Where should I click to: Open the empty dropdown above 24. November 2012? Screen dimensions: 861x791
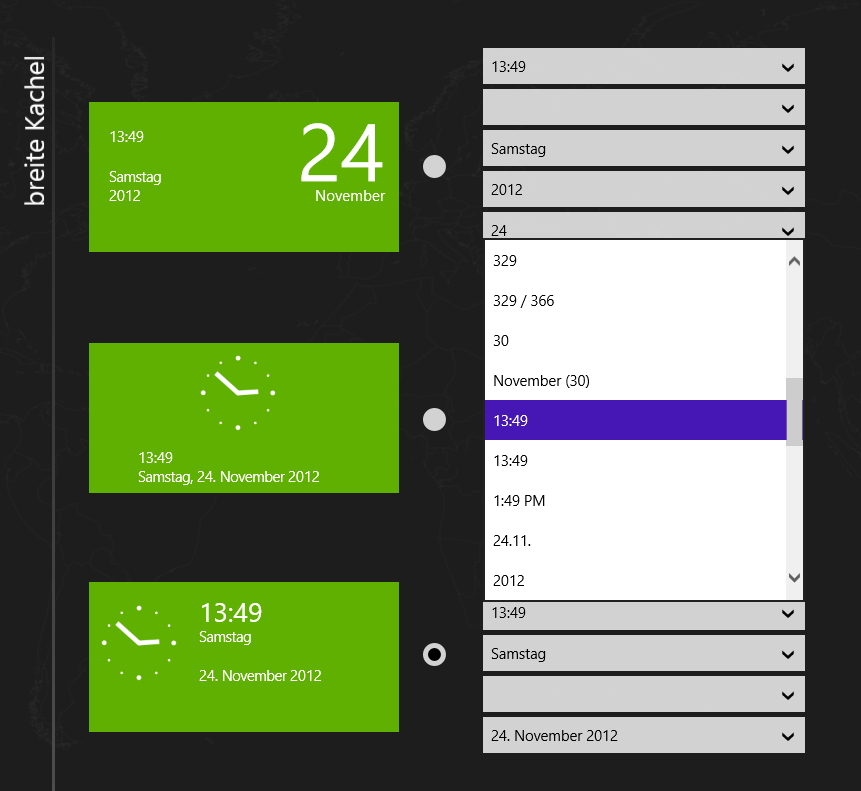(x=644, y=694)
